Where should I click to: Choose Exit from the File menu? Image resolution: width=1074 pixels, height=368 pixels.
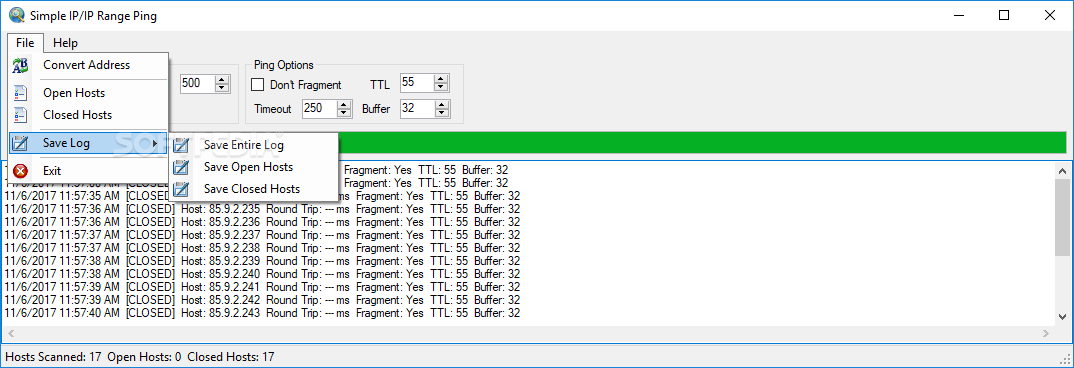[x=87, y=171]
